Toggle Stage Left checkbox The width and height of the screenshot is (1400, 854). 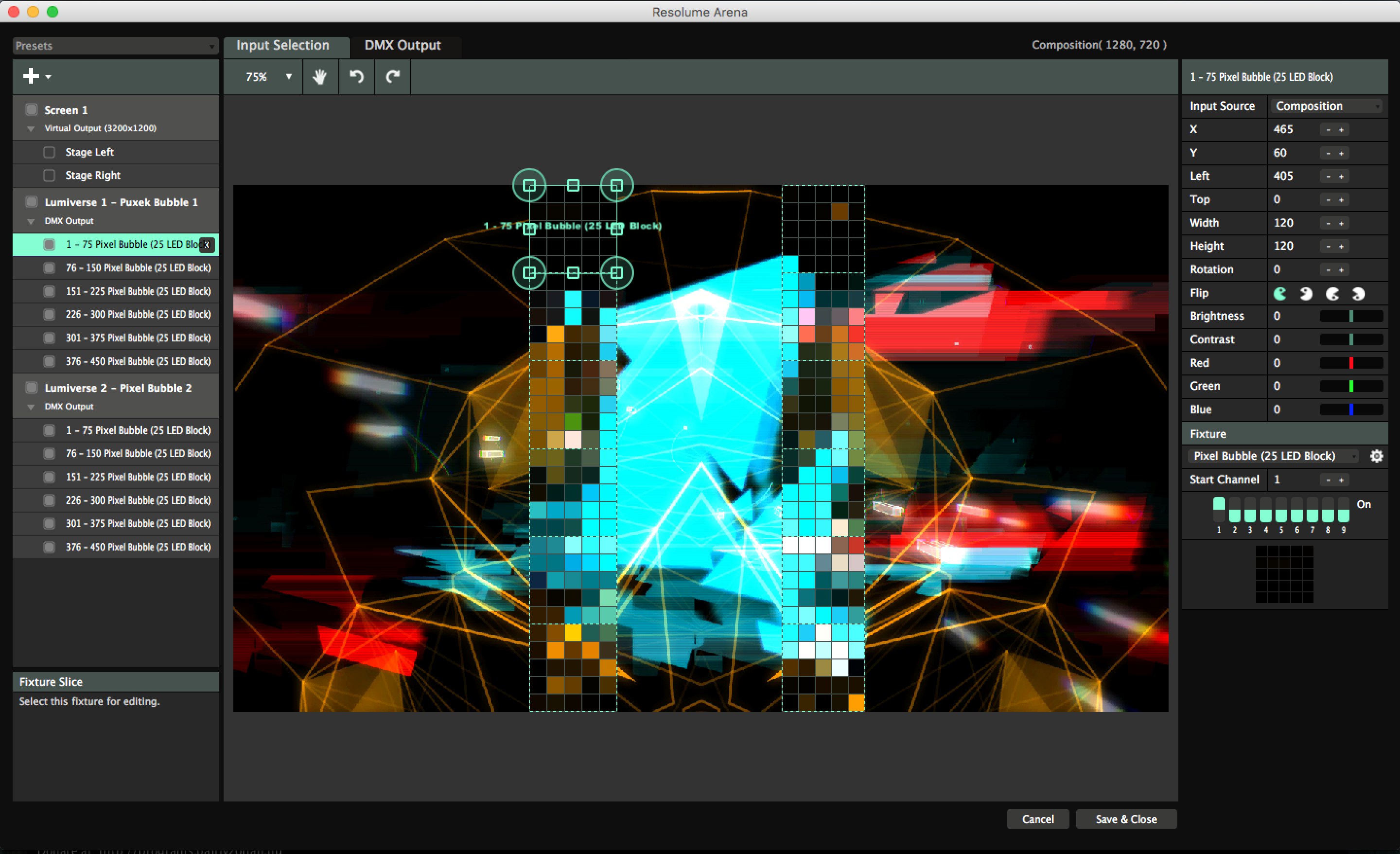point(50,152)
